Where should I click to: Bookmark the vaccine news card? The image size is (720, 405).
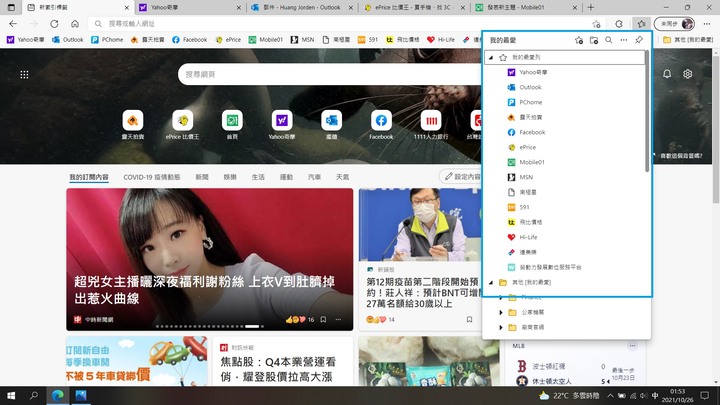point(469,320)
